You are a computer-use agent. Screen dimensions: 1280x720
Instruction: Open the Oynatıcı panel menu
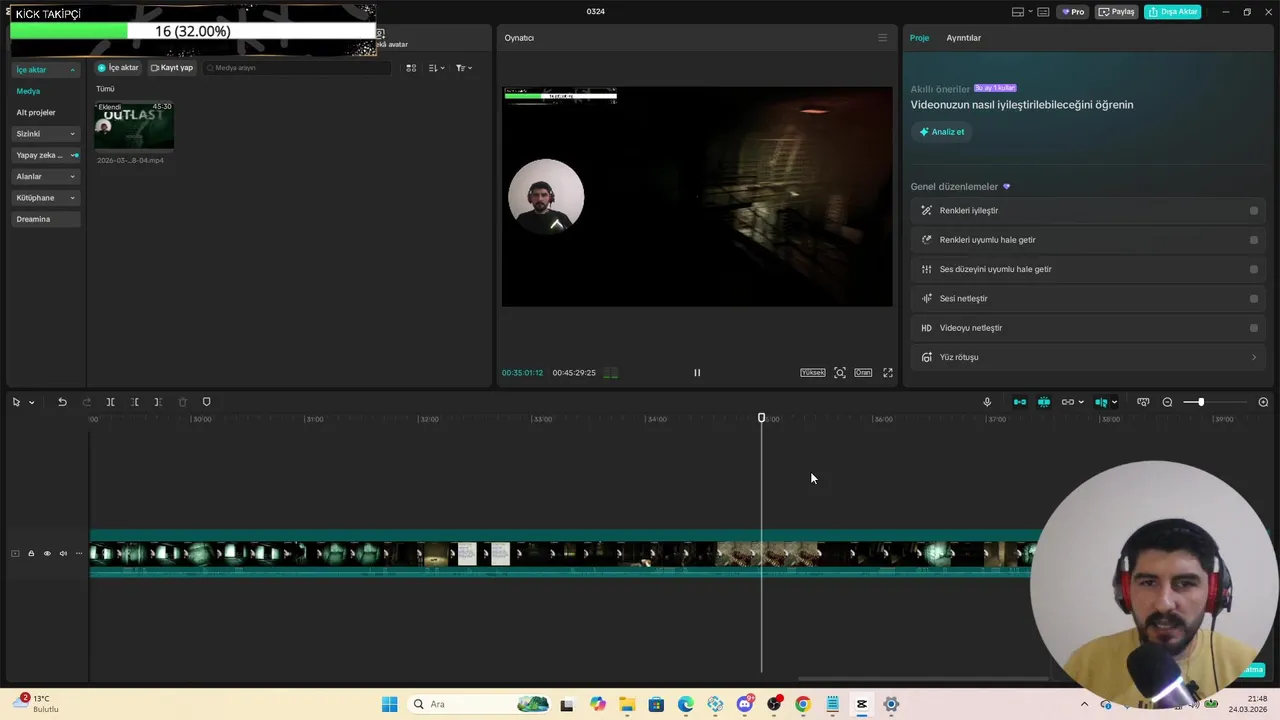click(882, 38)
